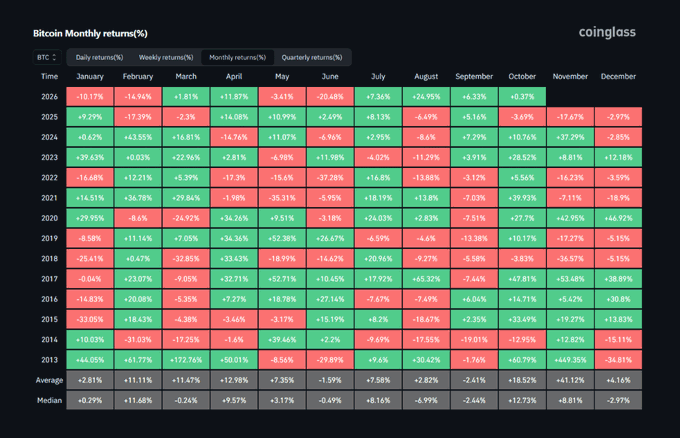This screenshot has height=438, width=680.
Task: Click the Median row label
Action: pos(49,400)
